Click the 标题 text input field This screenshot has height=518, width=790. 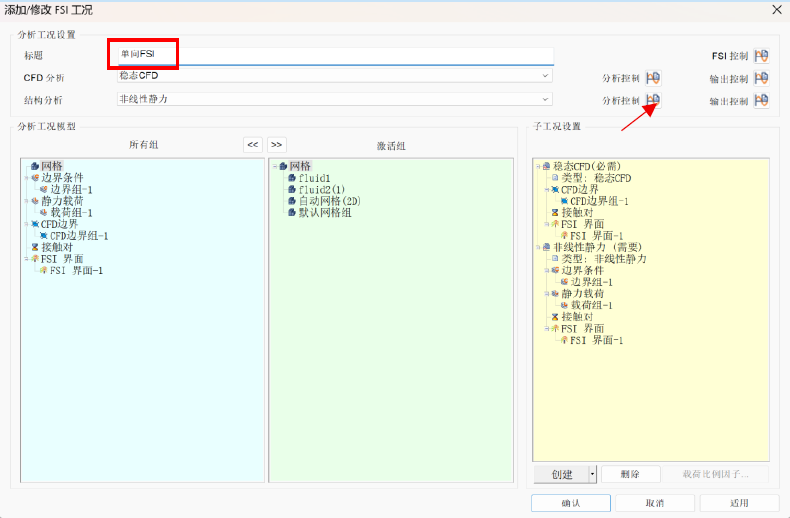pos(330,54)
